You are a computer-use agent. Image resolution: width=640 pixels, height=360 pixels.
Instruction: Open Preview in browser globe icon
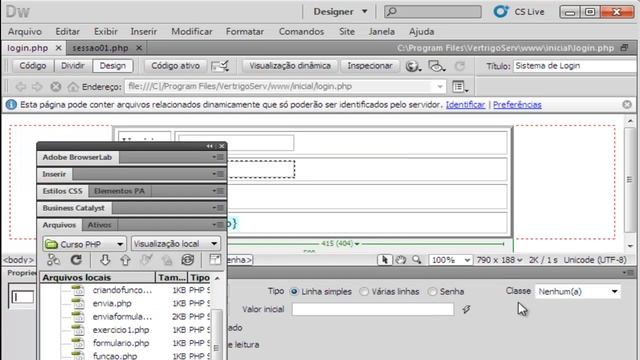(x=413, y=66)
